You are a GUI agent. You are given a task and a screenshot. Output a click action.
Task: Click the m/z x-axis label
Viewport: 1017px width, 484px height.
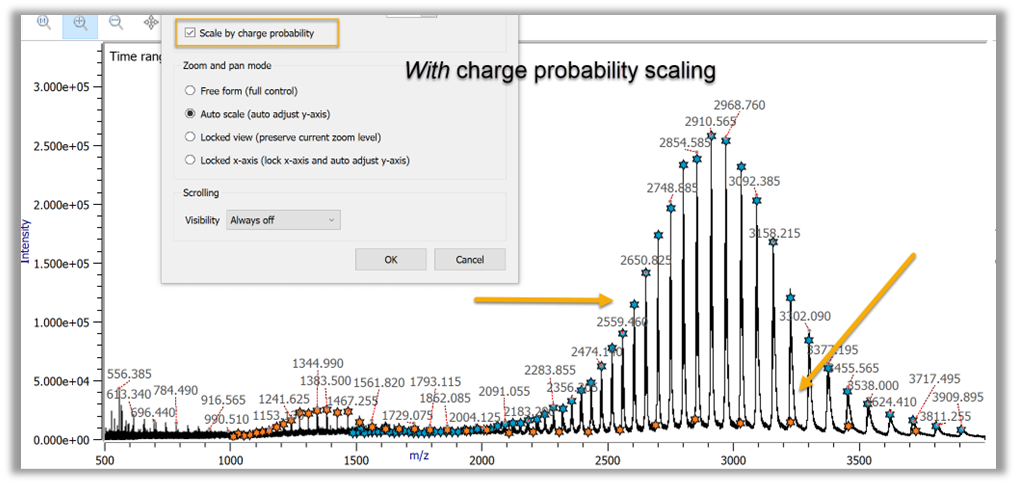click(419, 456)
